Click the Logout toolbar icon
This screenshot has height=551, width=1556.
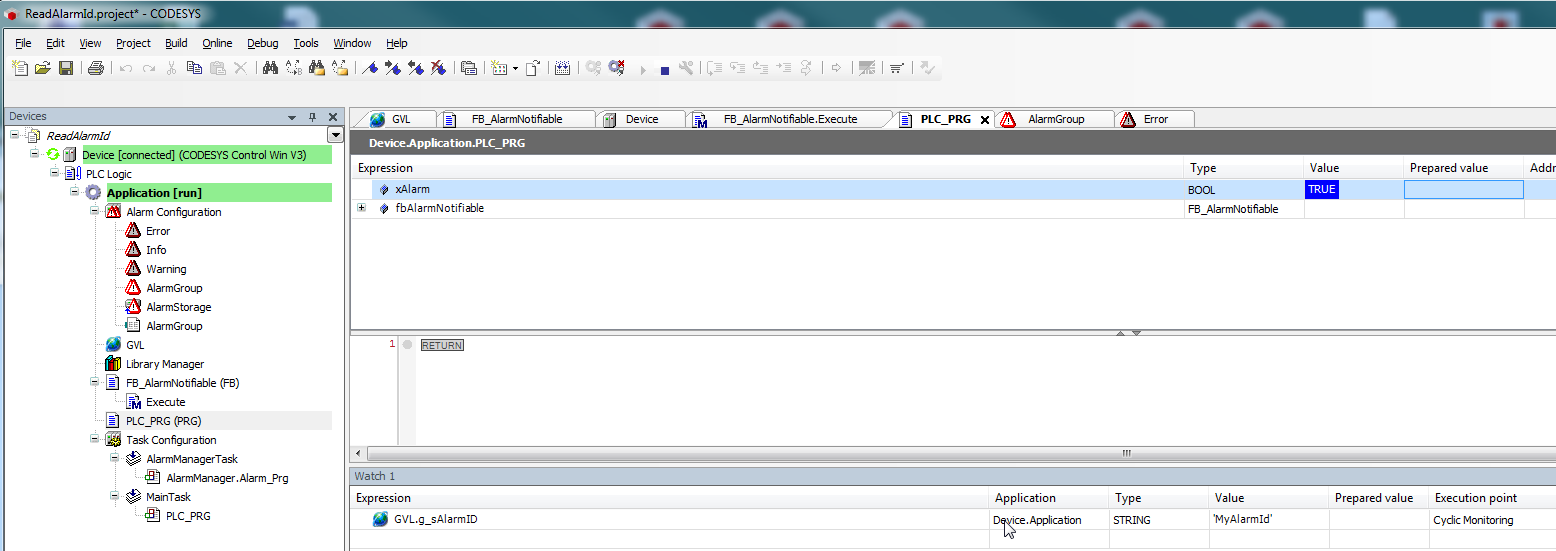pos(616,68)
